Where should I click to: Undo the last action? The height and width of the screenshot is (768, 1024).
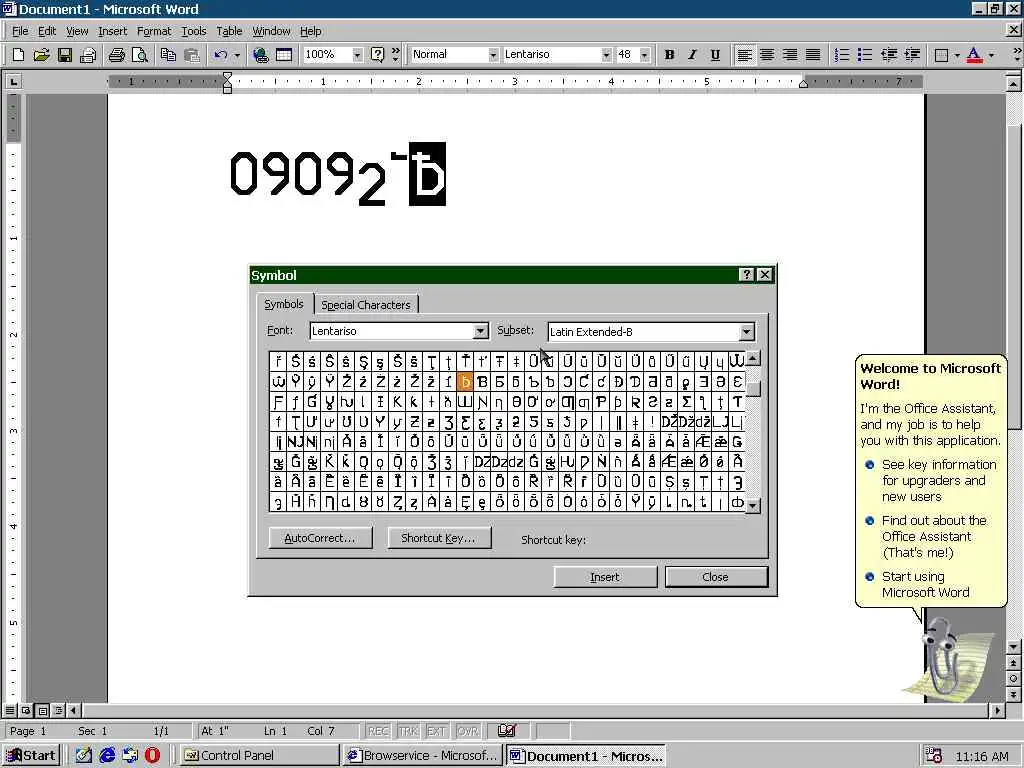tap(220, 55)
